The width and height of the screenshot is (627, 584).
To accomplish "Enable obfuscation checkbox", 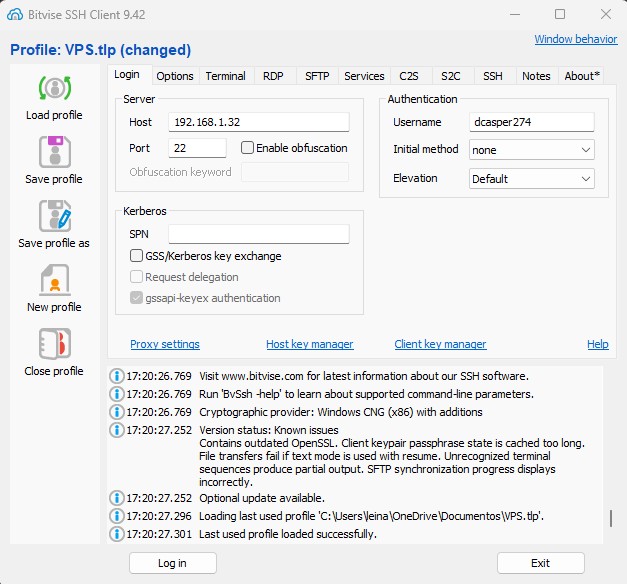I will 248,148.
